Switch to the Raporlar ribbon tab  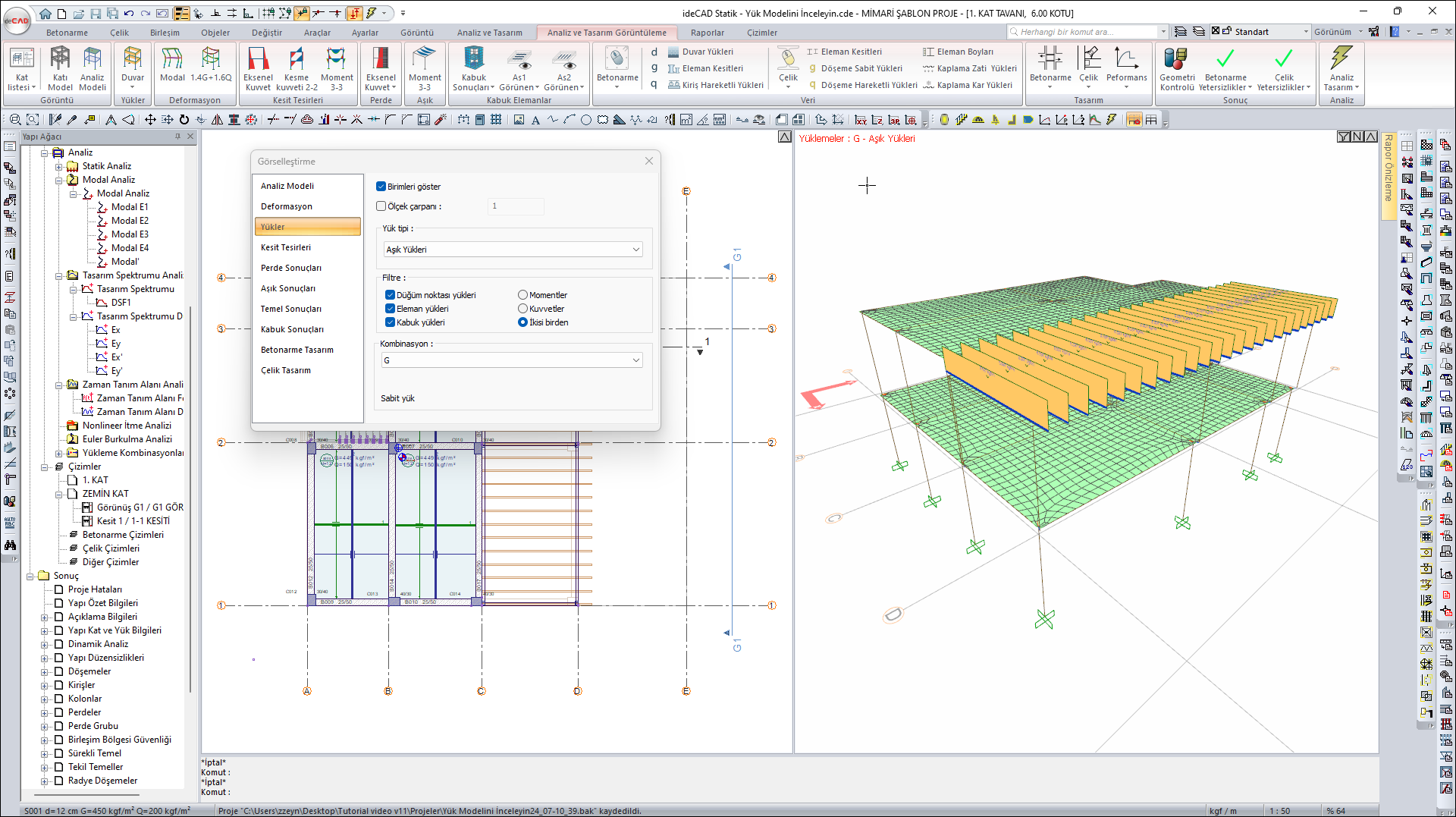pyautogui.click(x=707, y=33)
